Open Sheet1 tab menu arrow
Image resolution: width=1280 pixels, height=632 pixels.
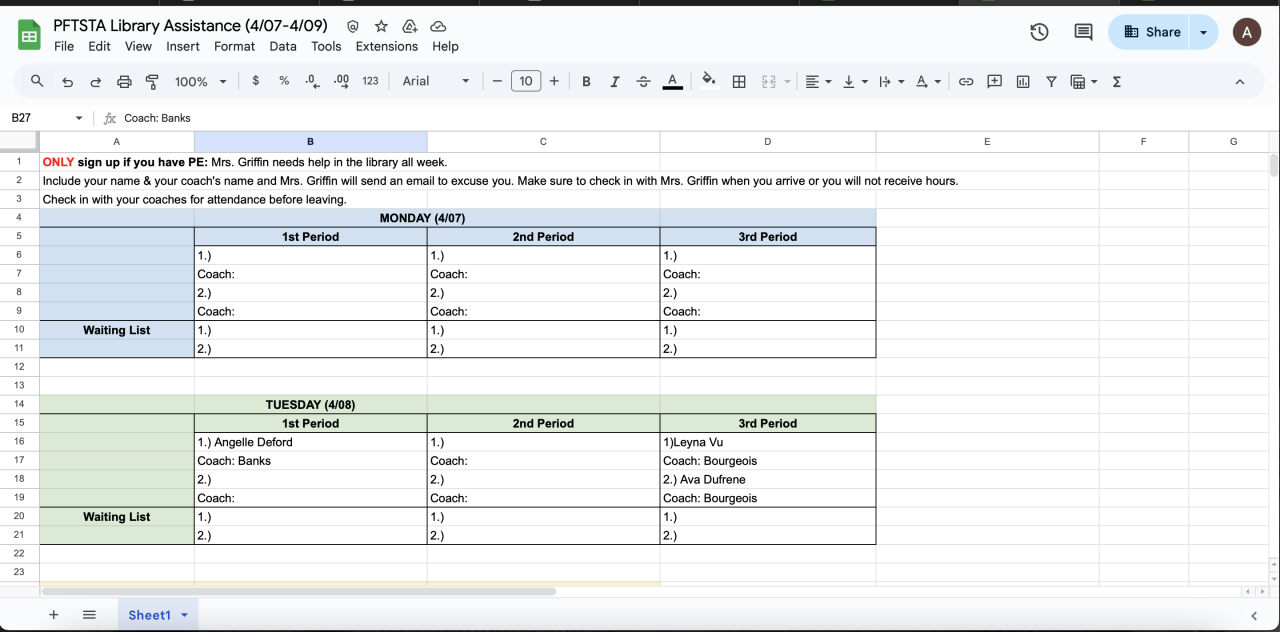pos(184,615)
